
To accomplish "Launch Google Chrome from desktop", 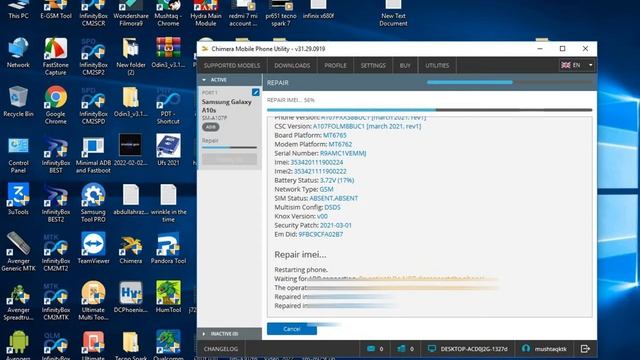I will [56, 105].
